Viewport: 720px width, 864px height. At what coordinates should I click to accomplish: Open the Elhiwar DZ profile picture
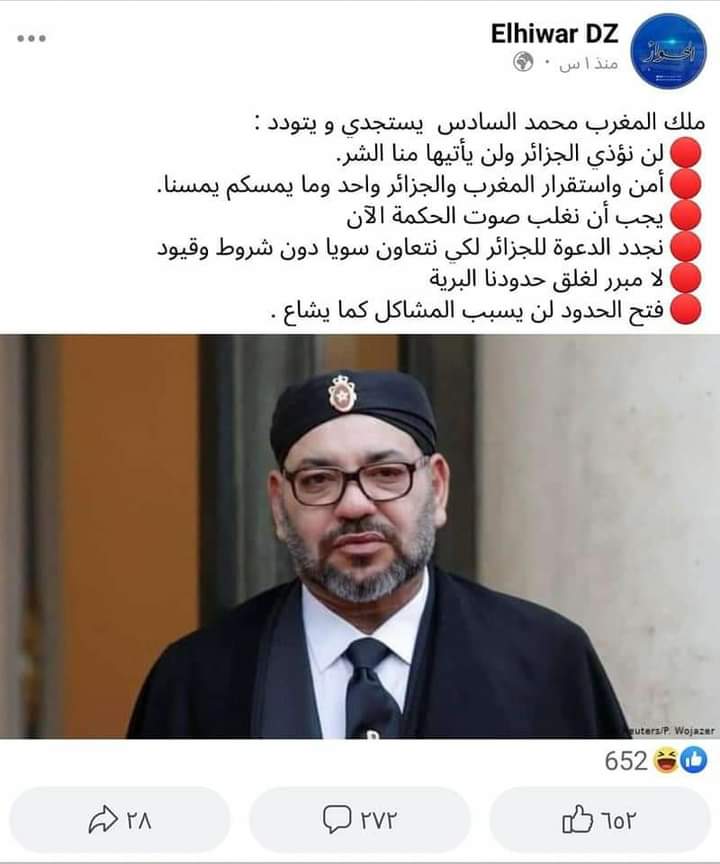tap(668, 51)
